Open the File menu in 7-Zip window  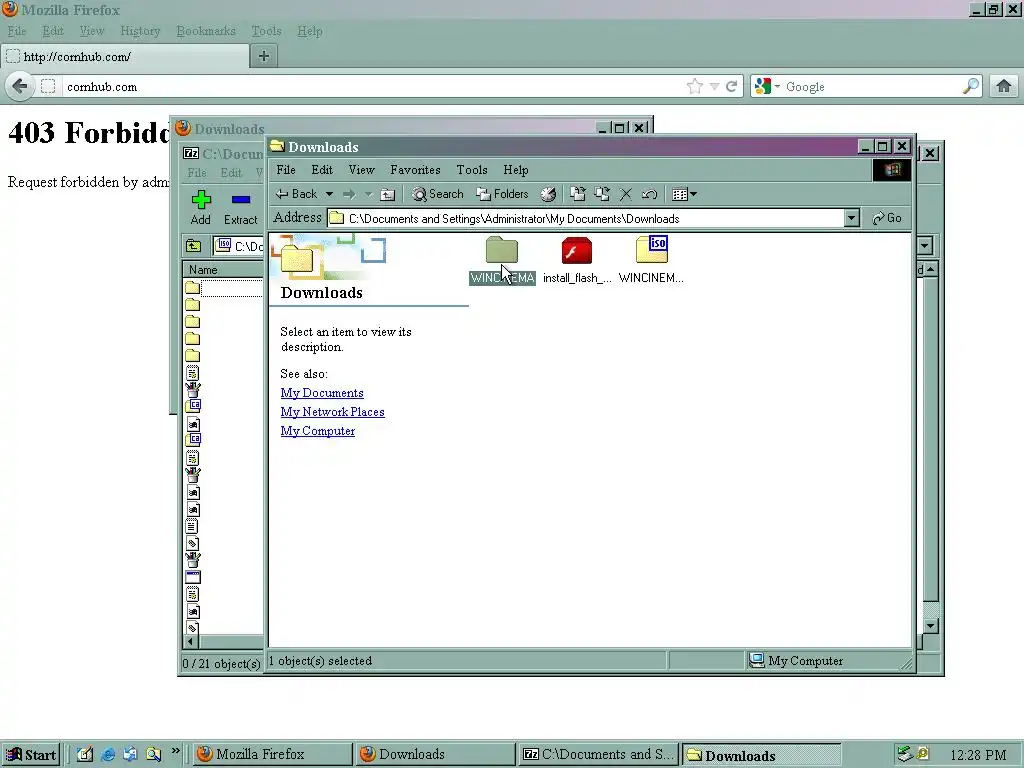click(197, 173)
